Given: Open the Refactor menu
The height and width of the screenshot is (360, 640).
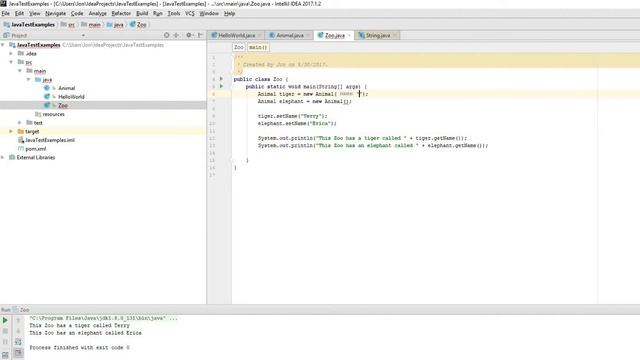Looking at the screenshot, I should [x=121, y=13].
